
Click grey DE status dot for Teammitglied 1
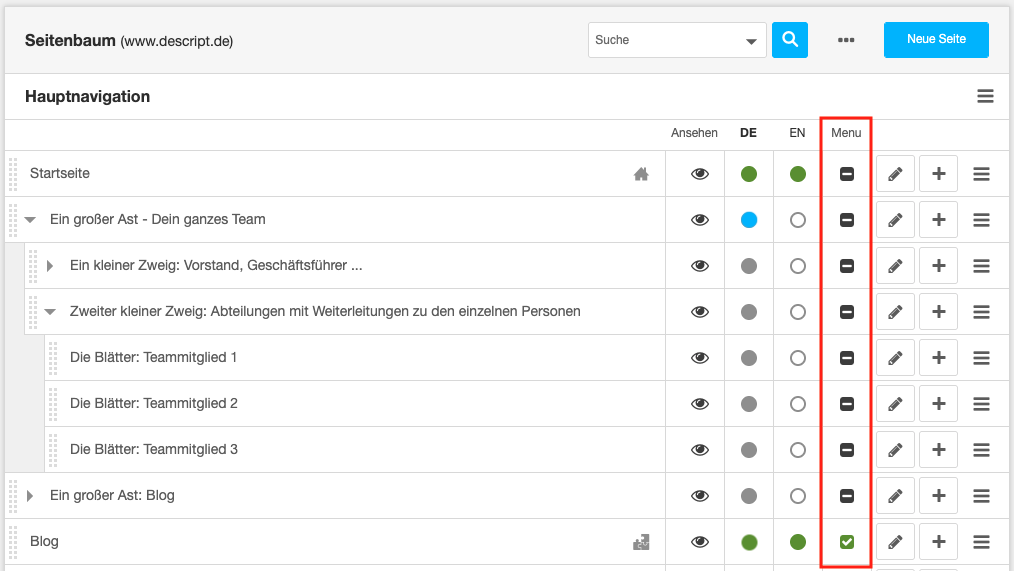pyautogui.click(x=749, y=358)
